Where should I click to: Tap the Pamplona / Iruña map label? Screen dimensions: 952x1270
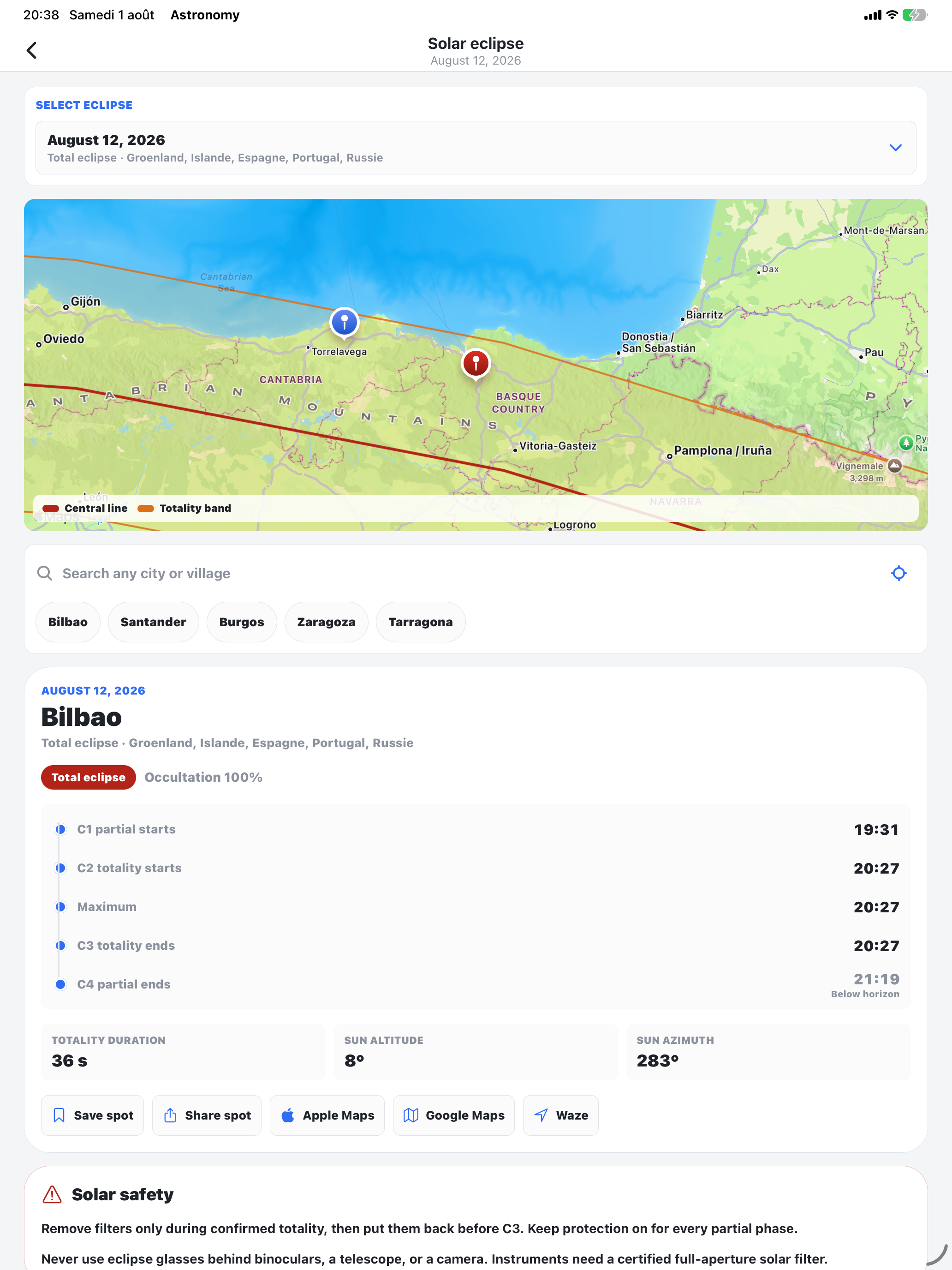tap(722, 450)
